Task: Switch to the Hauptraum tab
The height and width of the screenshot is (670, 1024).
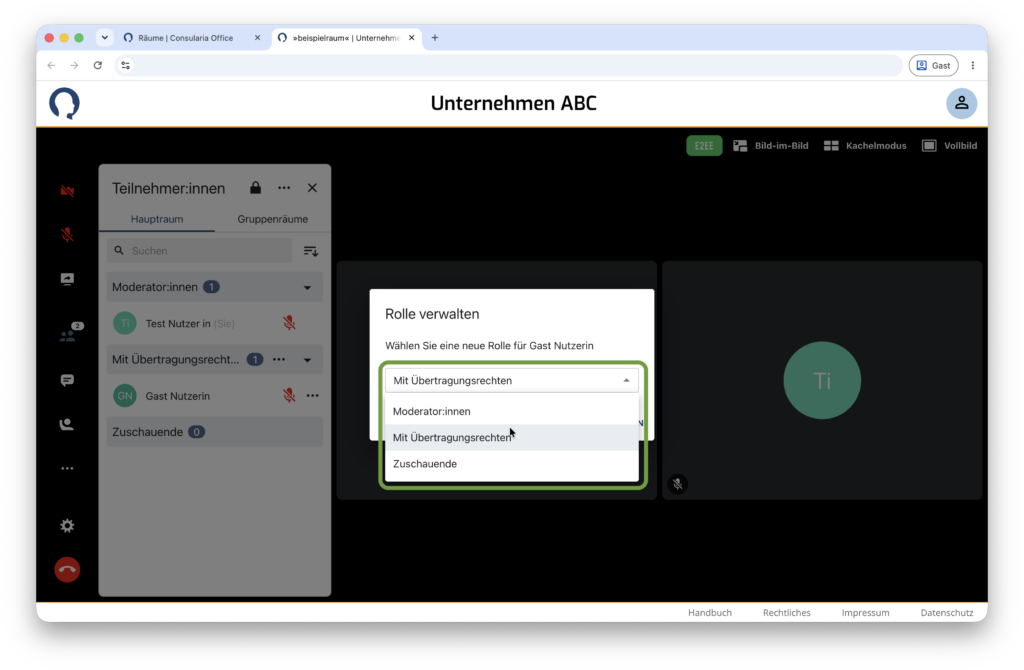Action: [x=157, y=219]
